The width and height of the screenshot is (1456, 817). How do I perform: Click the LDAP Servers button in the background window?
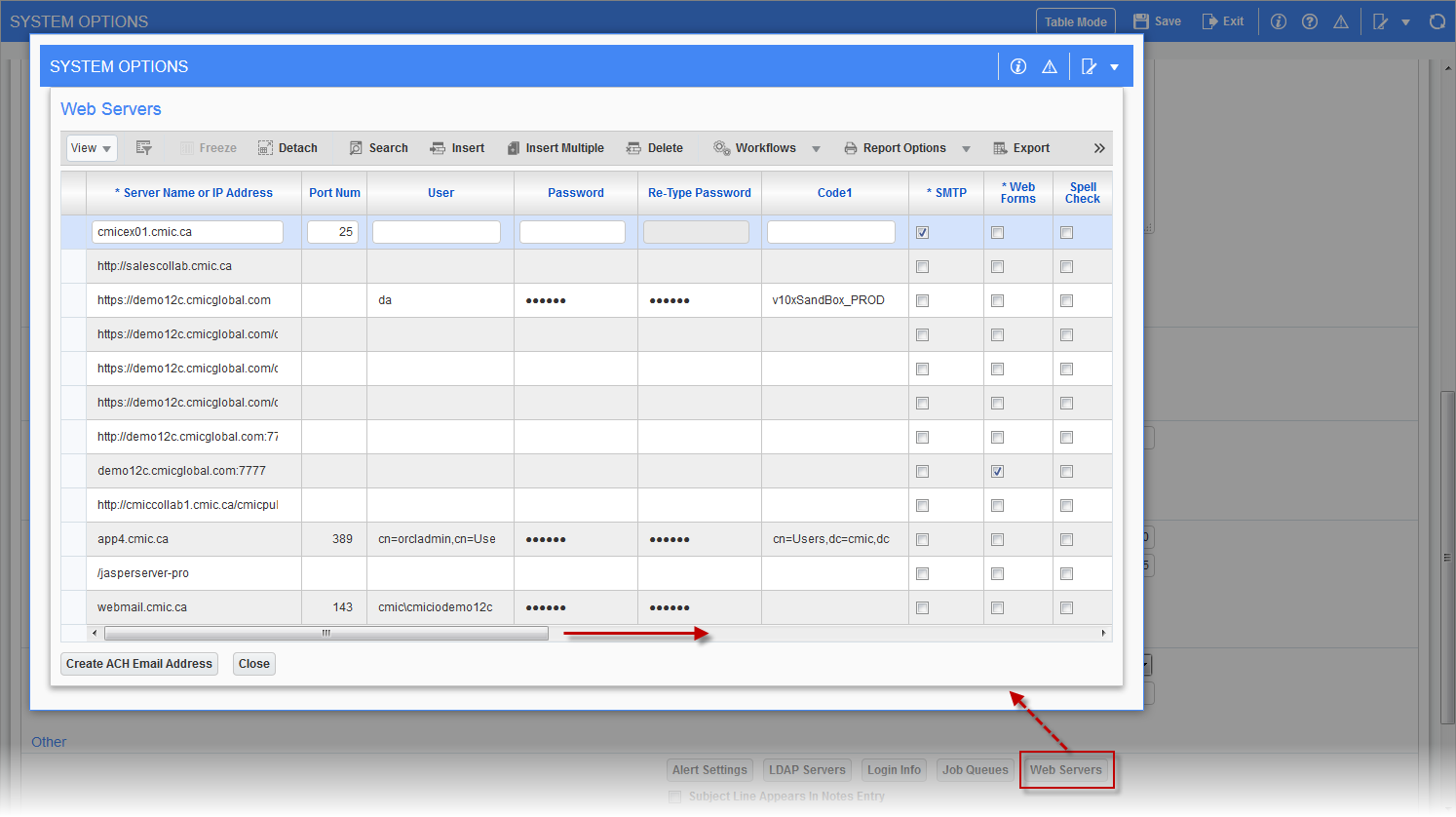807,770
